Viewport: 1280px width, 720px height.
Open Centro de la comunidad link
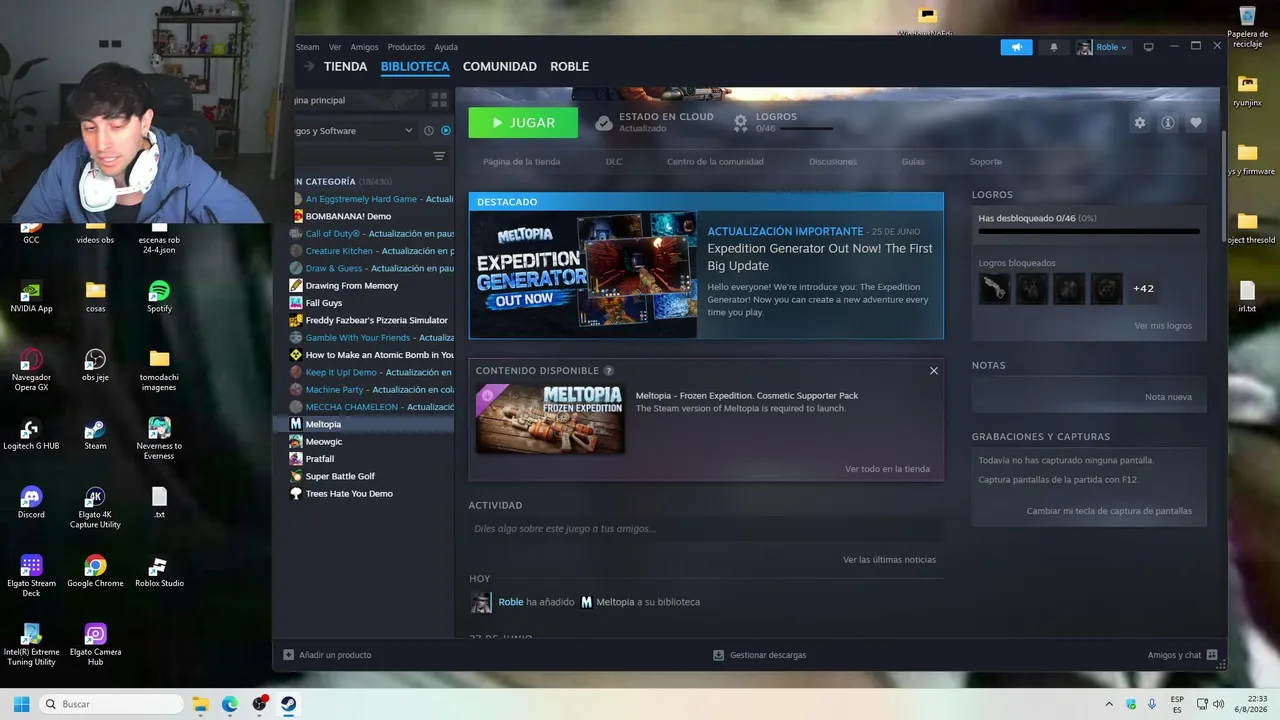715,162
